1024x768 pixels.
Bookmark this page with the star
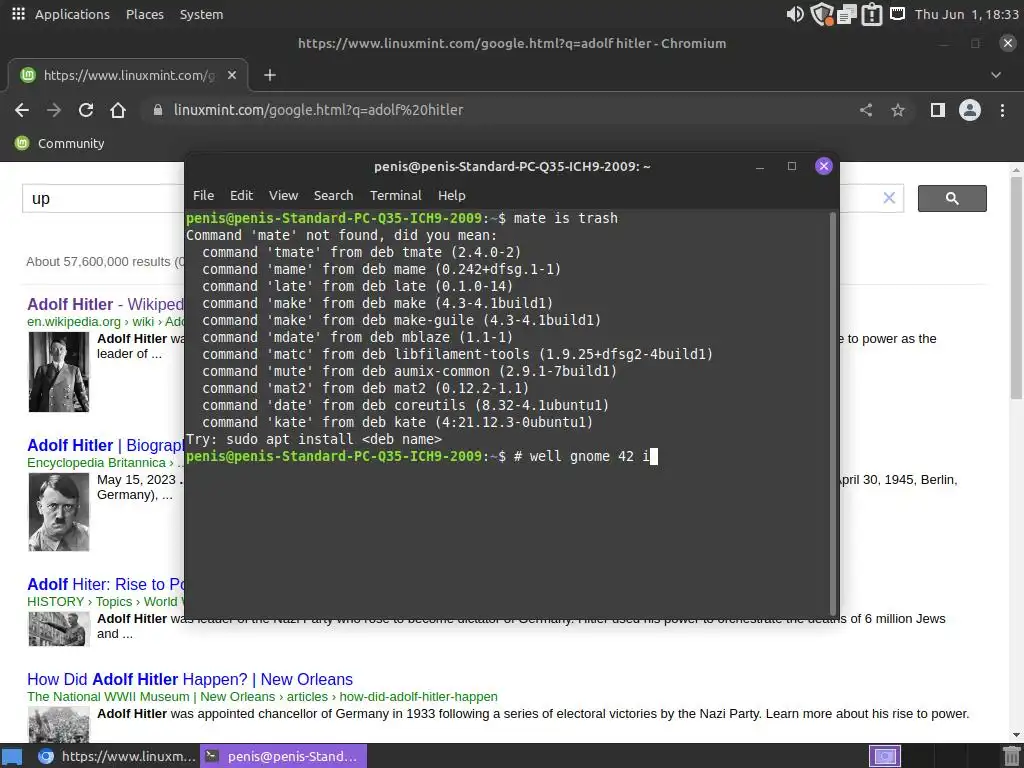pyautogui.click(x=898, y=110)
